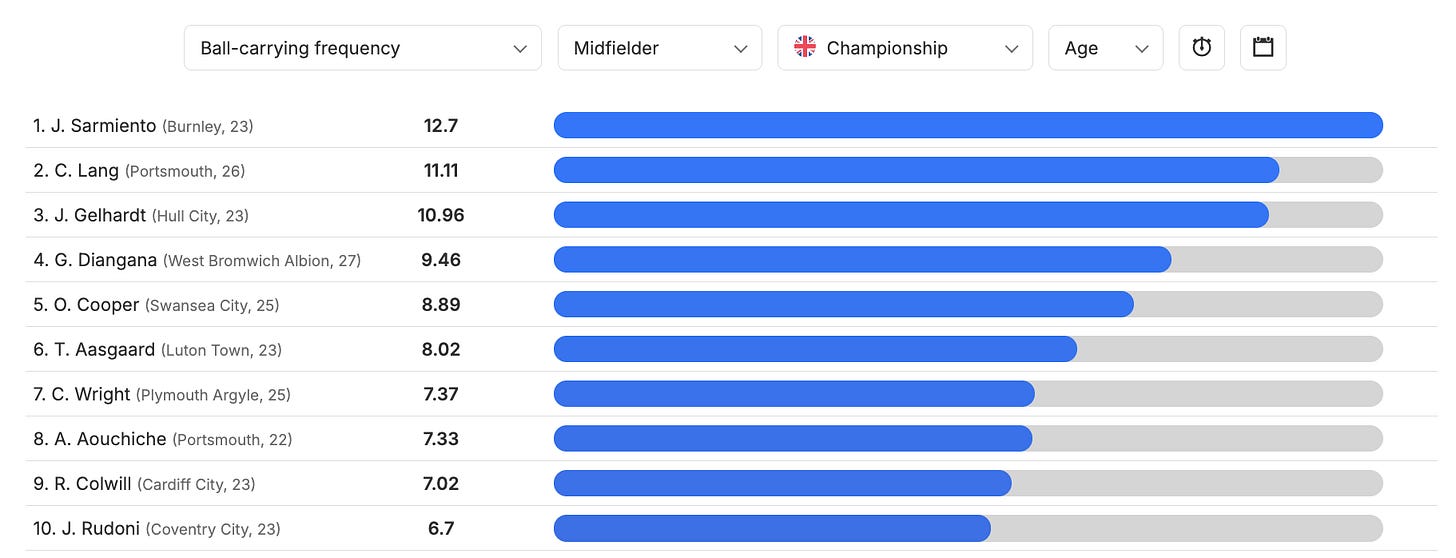
Task: Click G. Diangana player name
Action: (105, 260)
